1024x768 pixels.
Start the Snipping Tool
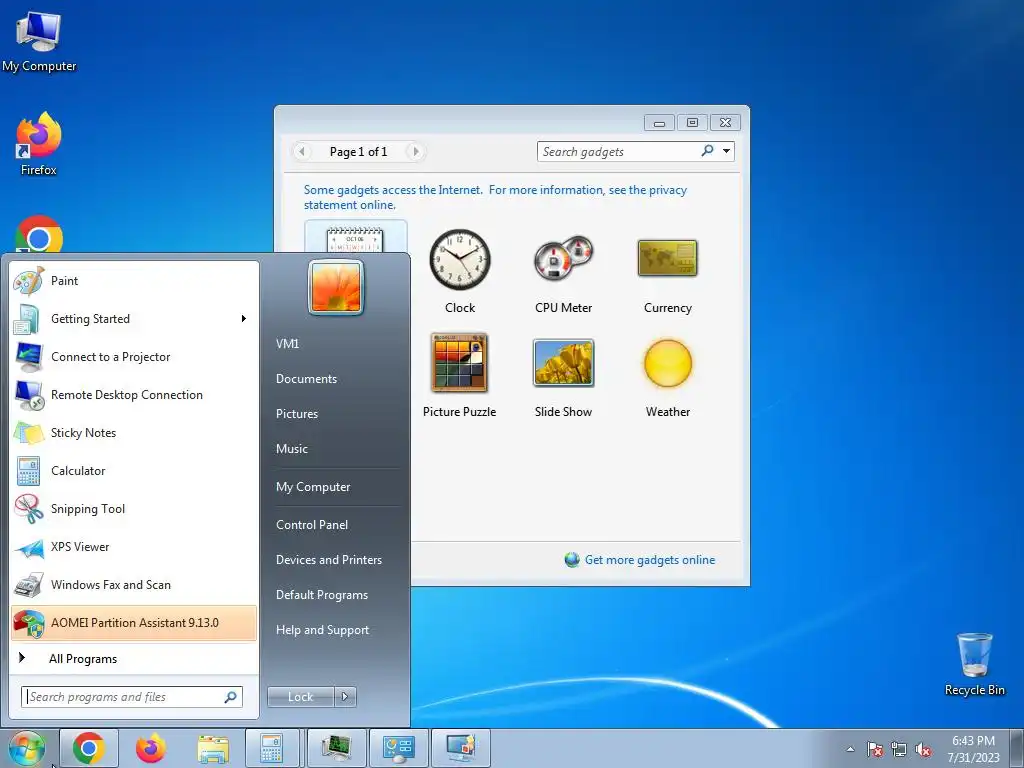click(x=134, y=509)
